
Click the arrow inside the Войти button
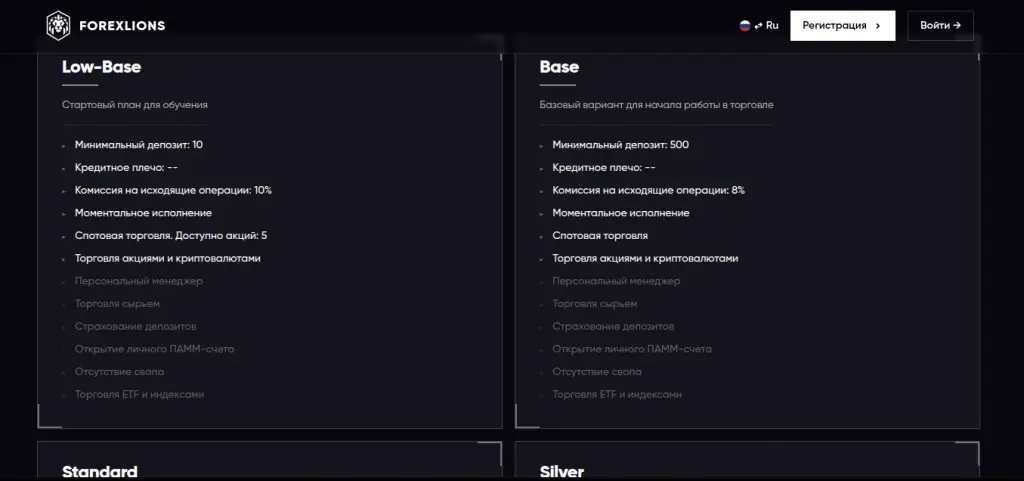957,25
